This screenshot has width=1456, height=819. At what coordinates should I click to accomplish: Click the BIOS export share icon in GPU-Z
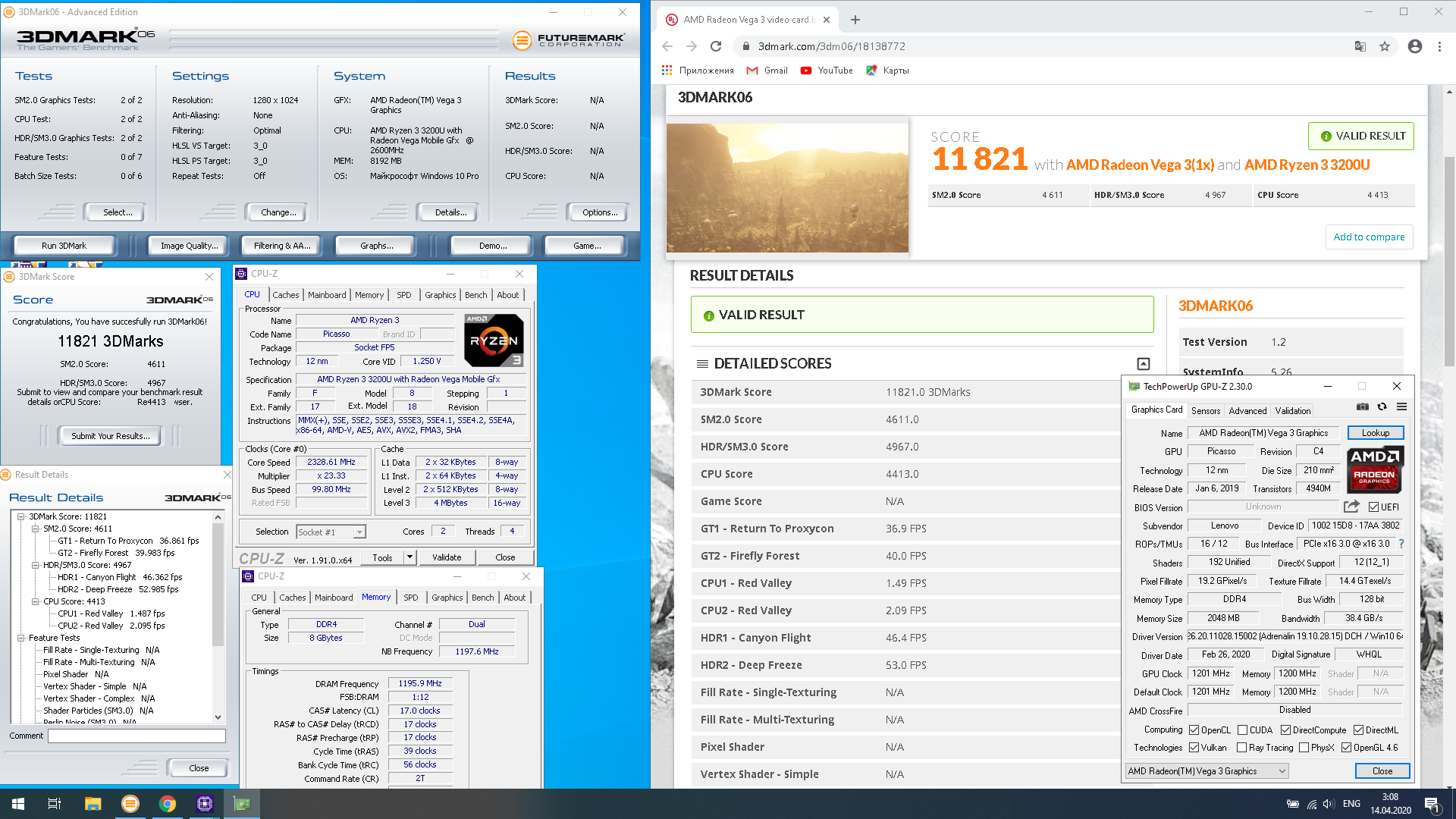1351,507
